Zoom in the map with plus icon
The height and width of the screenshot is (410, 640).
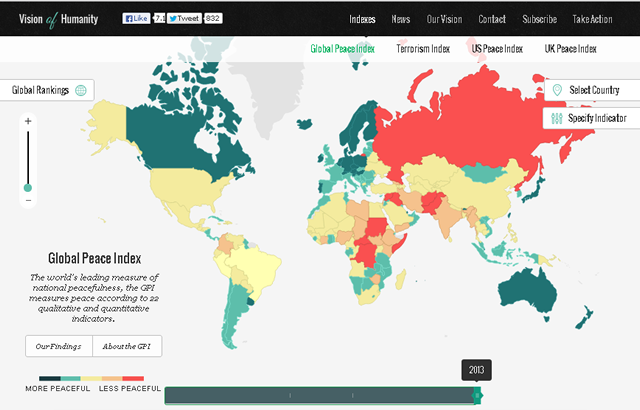[28, 121]
